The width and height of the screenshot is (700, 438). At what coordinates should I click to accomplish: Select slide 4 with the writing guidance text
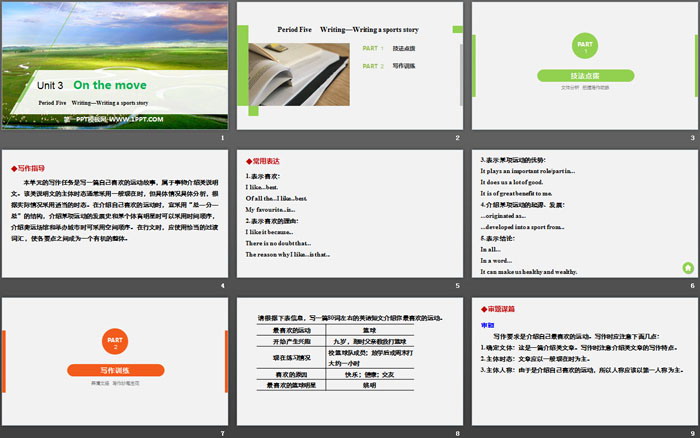tap(115, 215)
